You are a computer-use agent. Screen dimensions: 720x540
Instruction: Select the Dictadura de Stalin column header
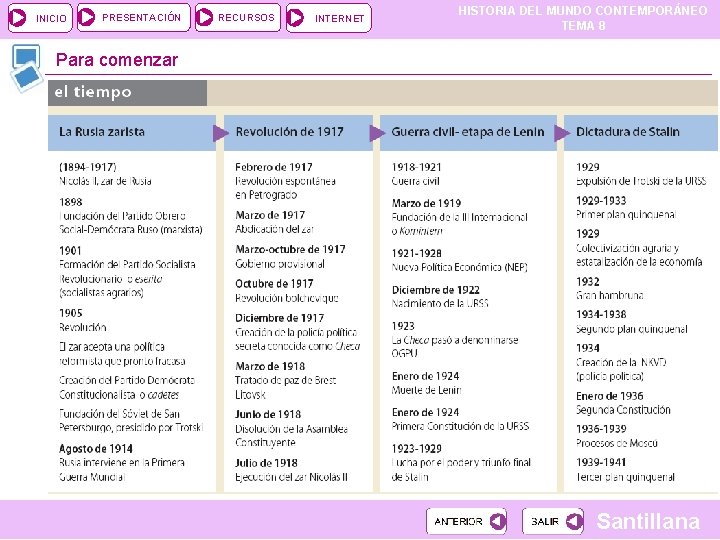click(x=641, y=132)
